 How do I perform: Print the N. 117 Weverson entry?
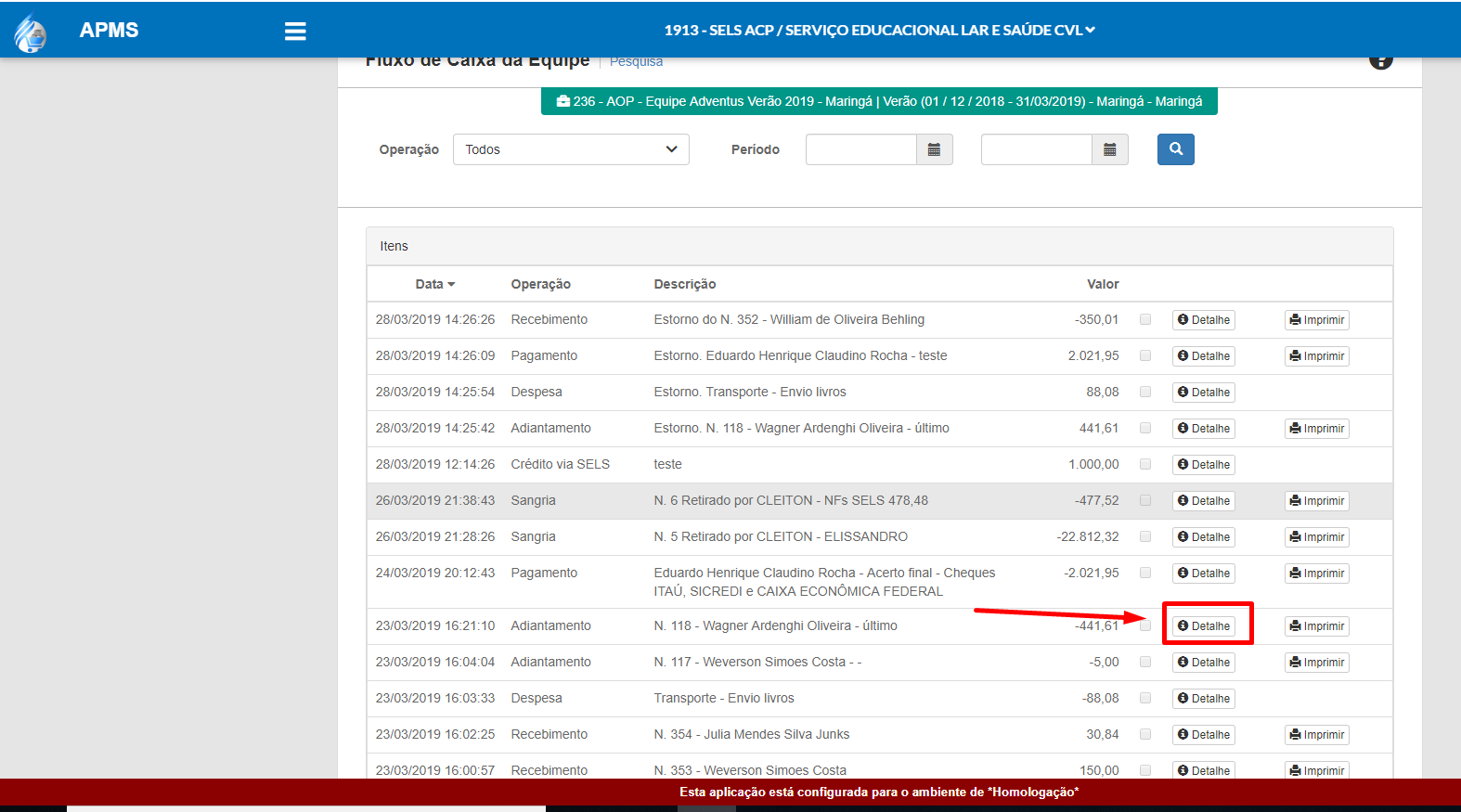click(1317, 663)
